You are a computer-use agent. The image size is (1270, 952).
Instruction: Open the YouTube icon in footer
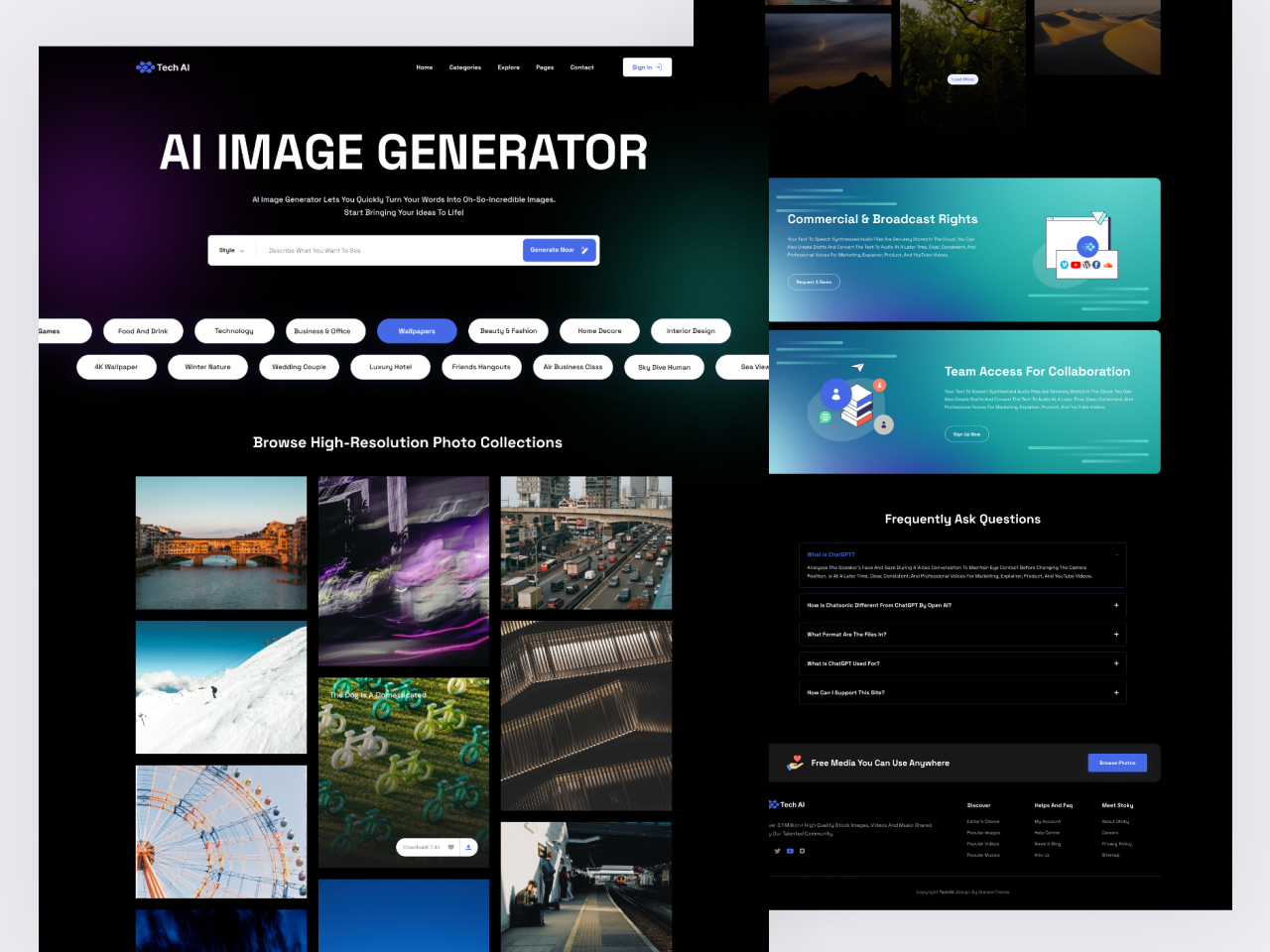tap(790, 851)
